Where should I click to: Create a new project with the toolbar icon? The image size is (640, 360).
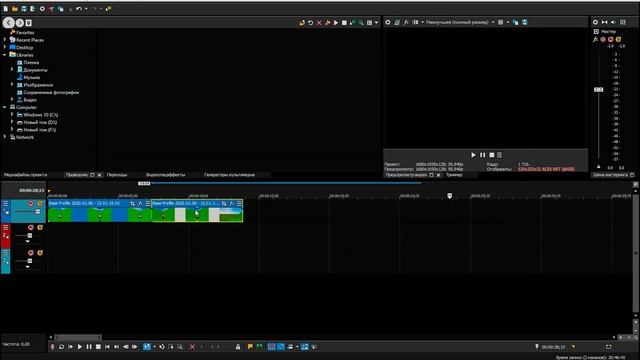pos(6,9)
